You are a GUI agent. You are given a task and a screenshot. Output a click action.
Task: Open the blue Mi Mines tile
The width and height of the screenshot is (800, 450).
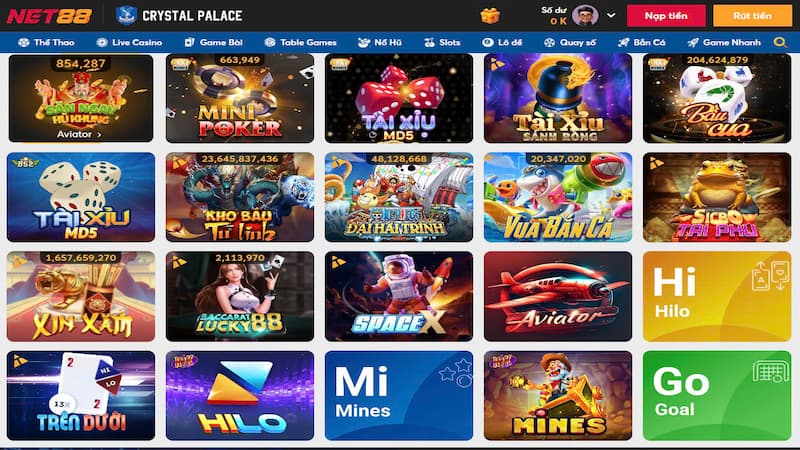399,395
